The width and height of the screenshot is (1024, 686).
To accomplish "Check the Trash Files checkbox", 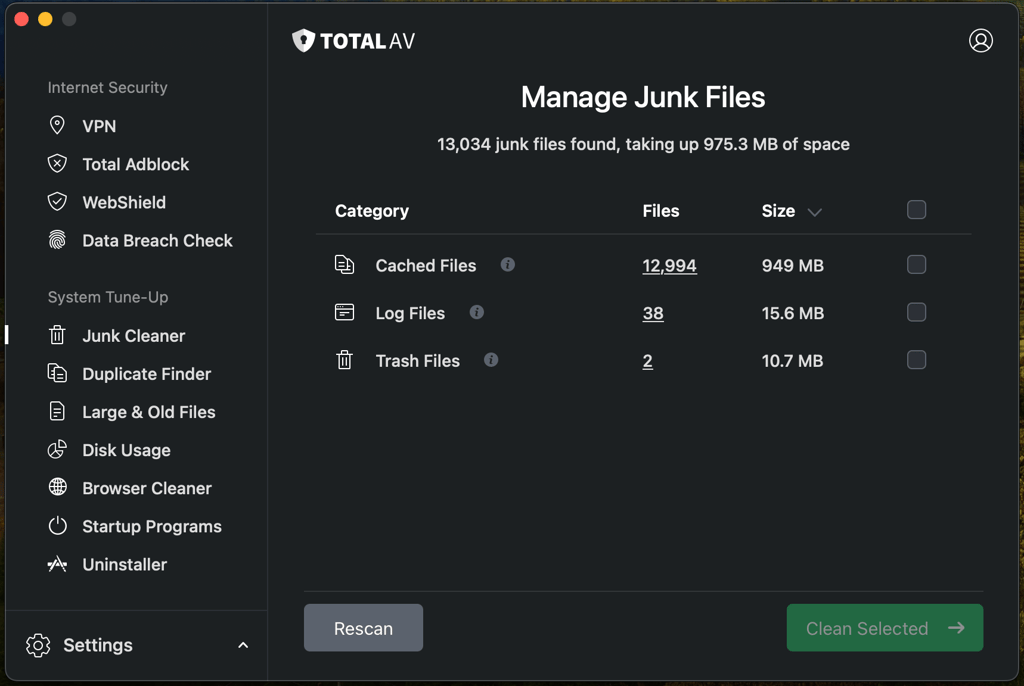I will pyautogui.click(x=916, y=359).
